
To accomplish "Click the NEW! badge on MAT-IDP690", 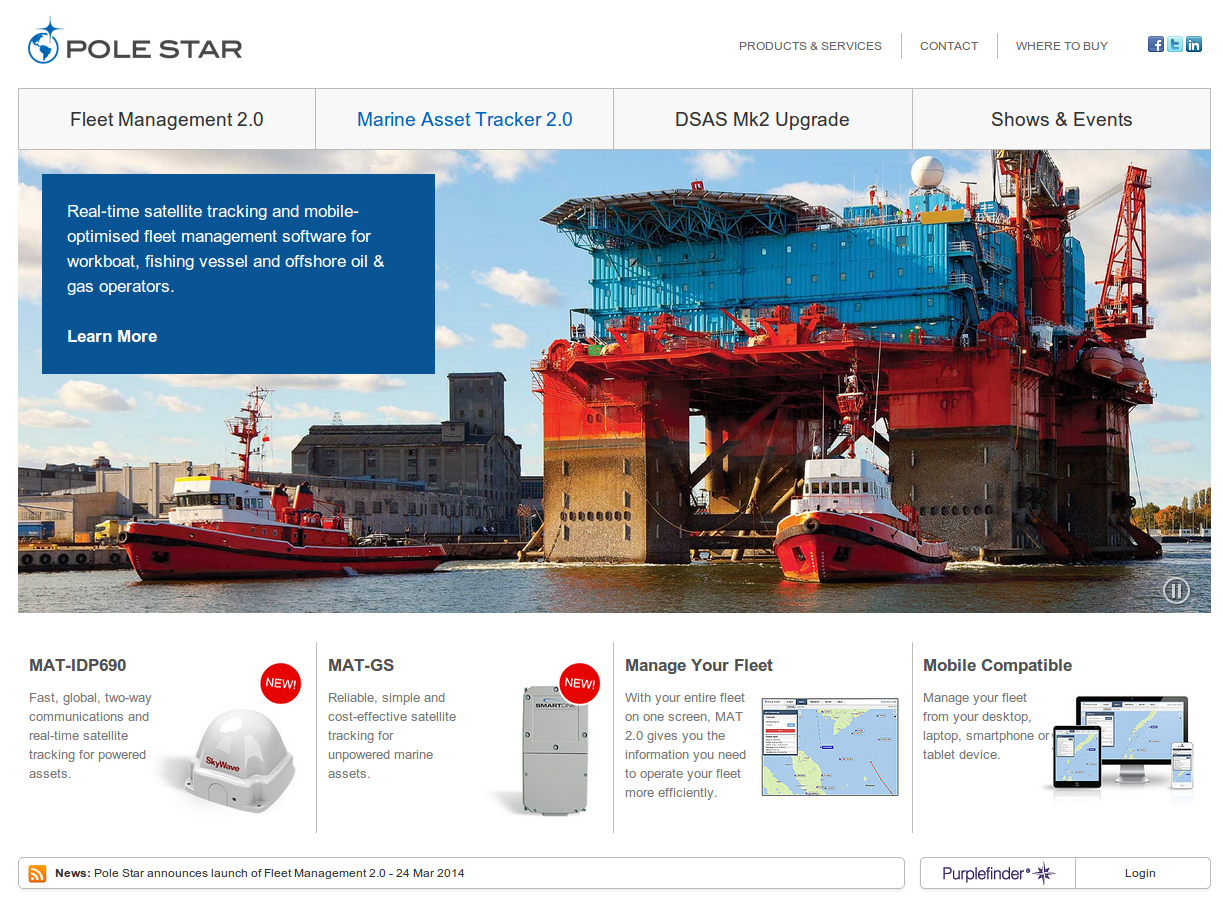I will click(281, 684).
